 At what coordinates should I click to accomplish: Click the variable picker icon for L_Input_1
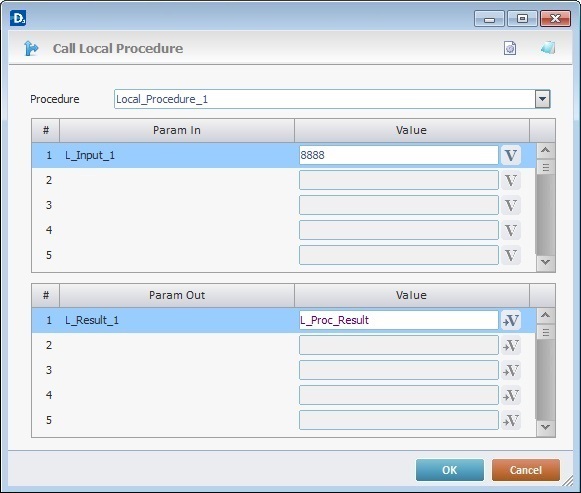pos(511,155)
